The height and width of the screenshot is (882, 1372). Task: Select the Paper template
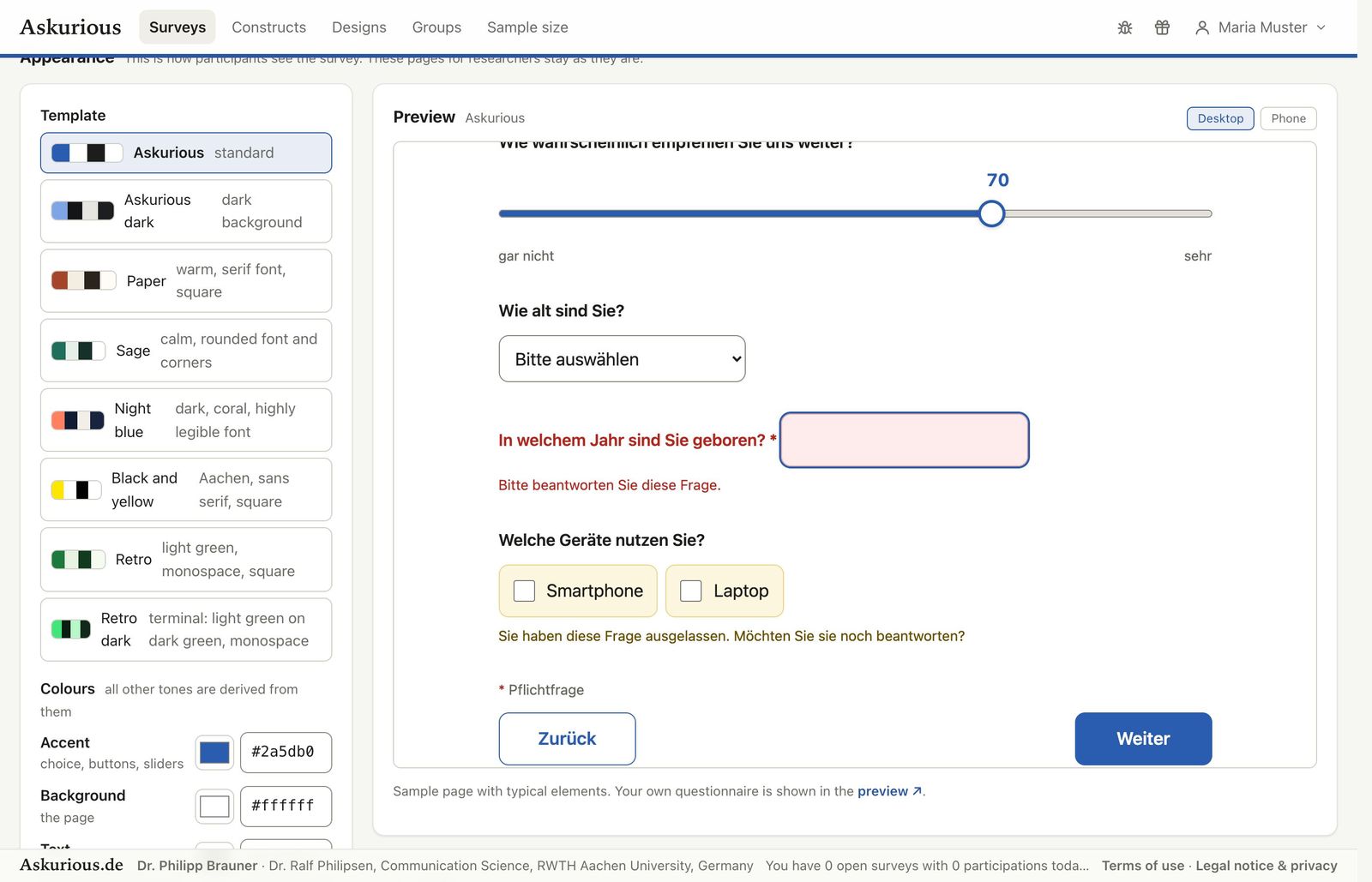coord(186,280)
